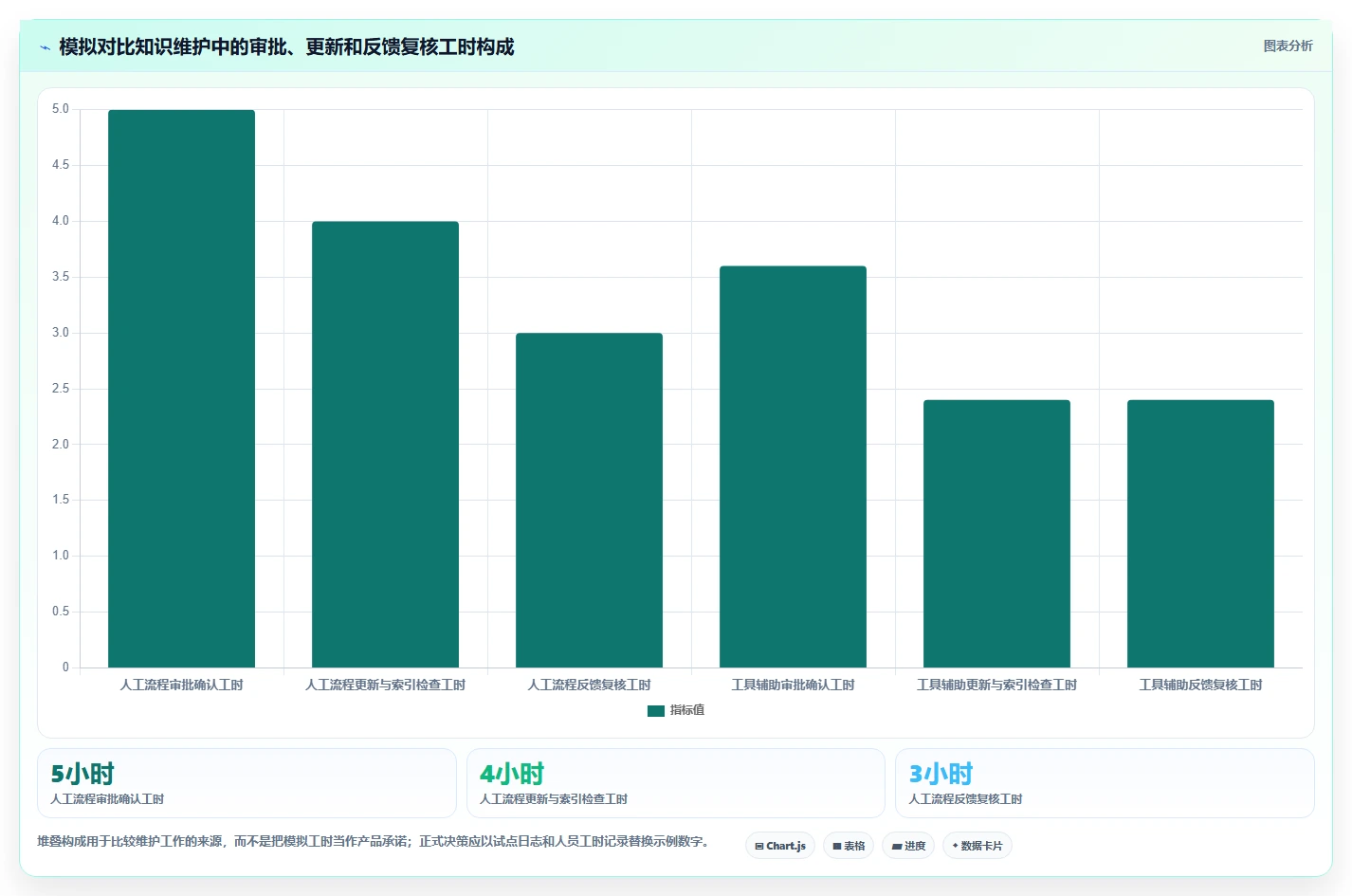Click the 指标值 legend label
The image size is (1352, 896).
687,710
